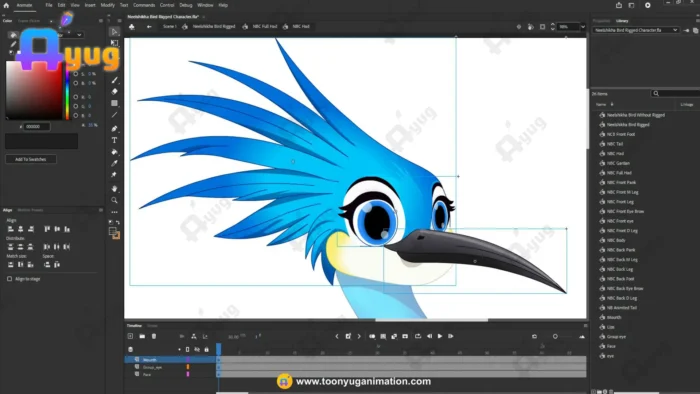
Task: Toggle outline color of Mounth layer
Action: click(188, 360)
